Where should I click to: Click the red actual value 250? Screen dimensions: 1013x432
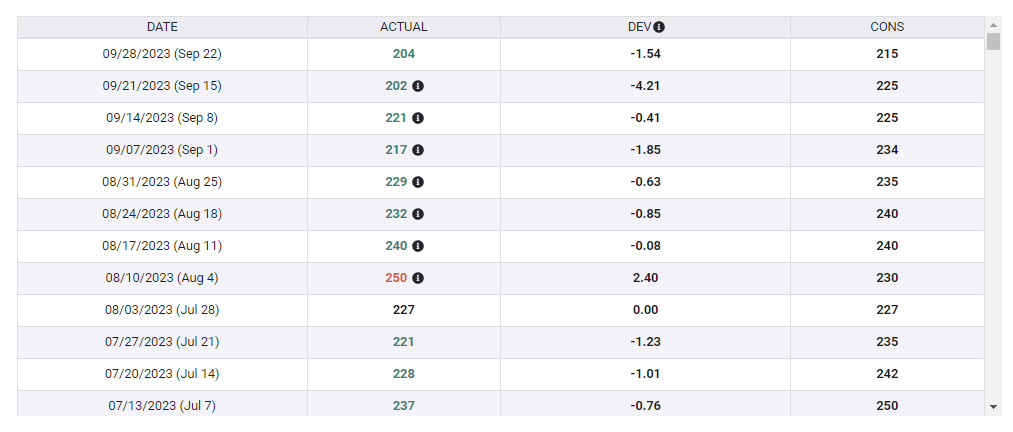tap(396, 278)
